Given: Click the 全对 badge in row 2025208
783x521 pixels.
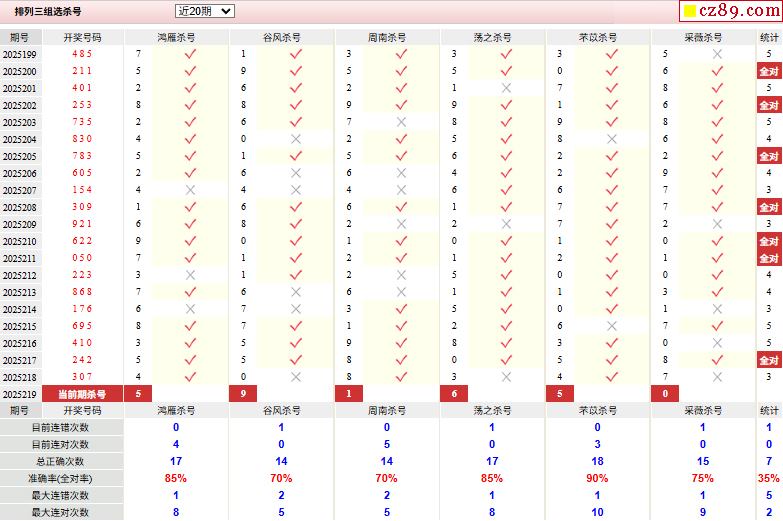Looking at the screenshot, I should 769,207.
